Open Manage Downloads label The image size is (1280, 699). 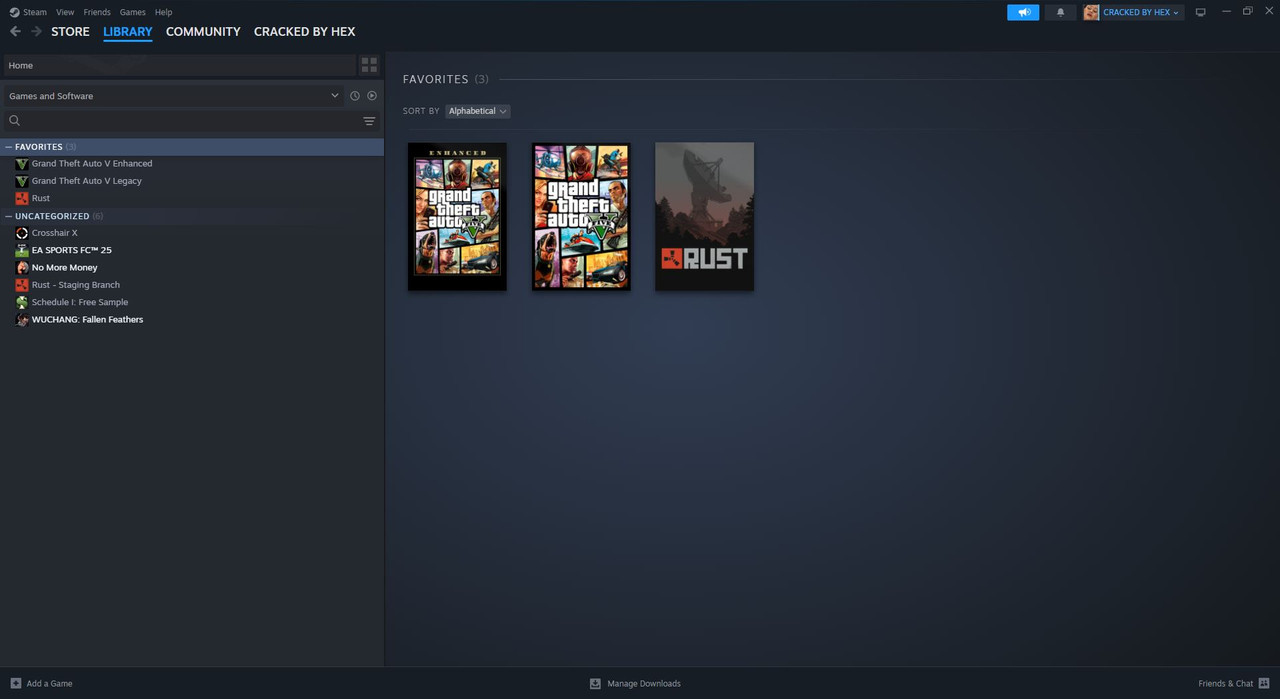644,684
